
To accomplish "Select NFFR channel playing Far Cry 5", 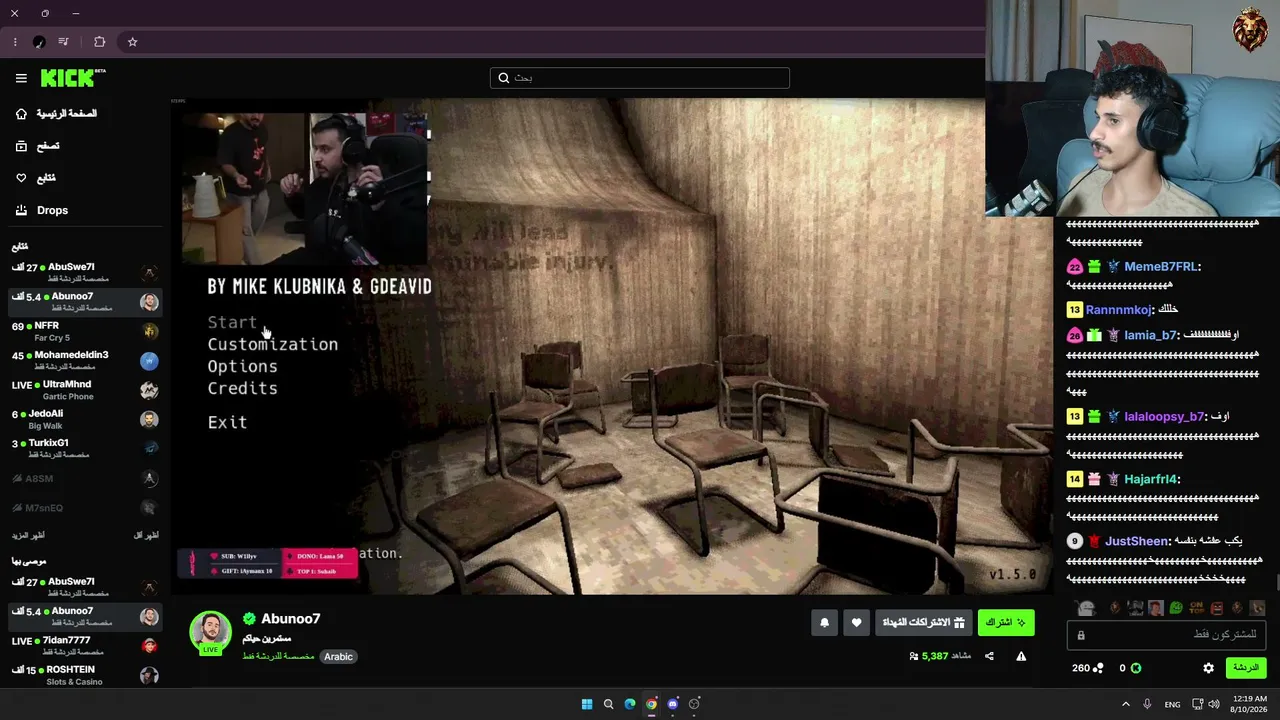I will click(x=85, y=331).
